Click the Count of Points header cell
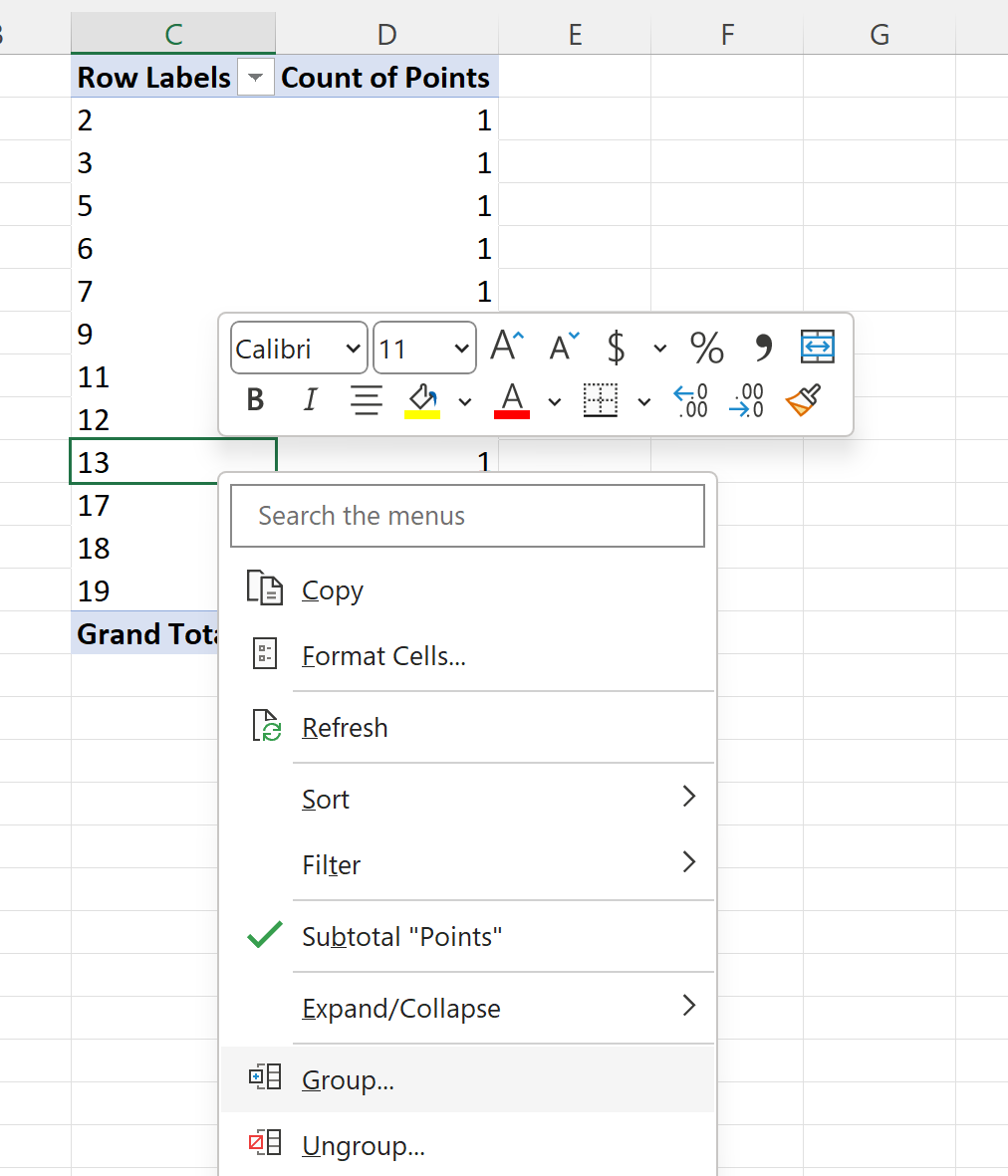 pyautogui.click(x=387, y=77)
